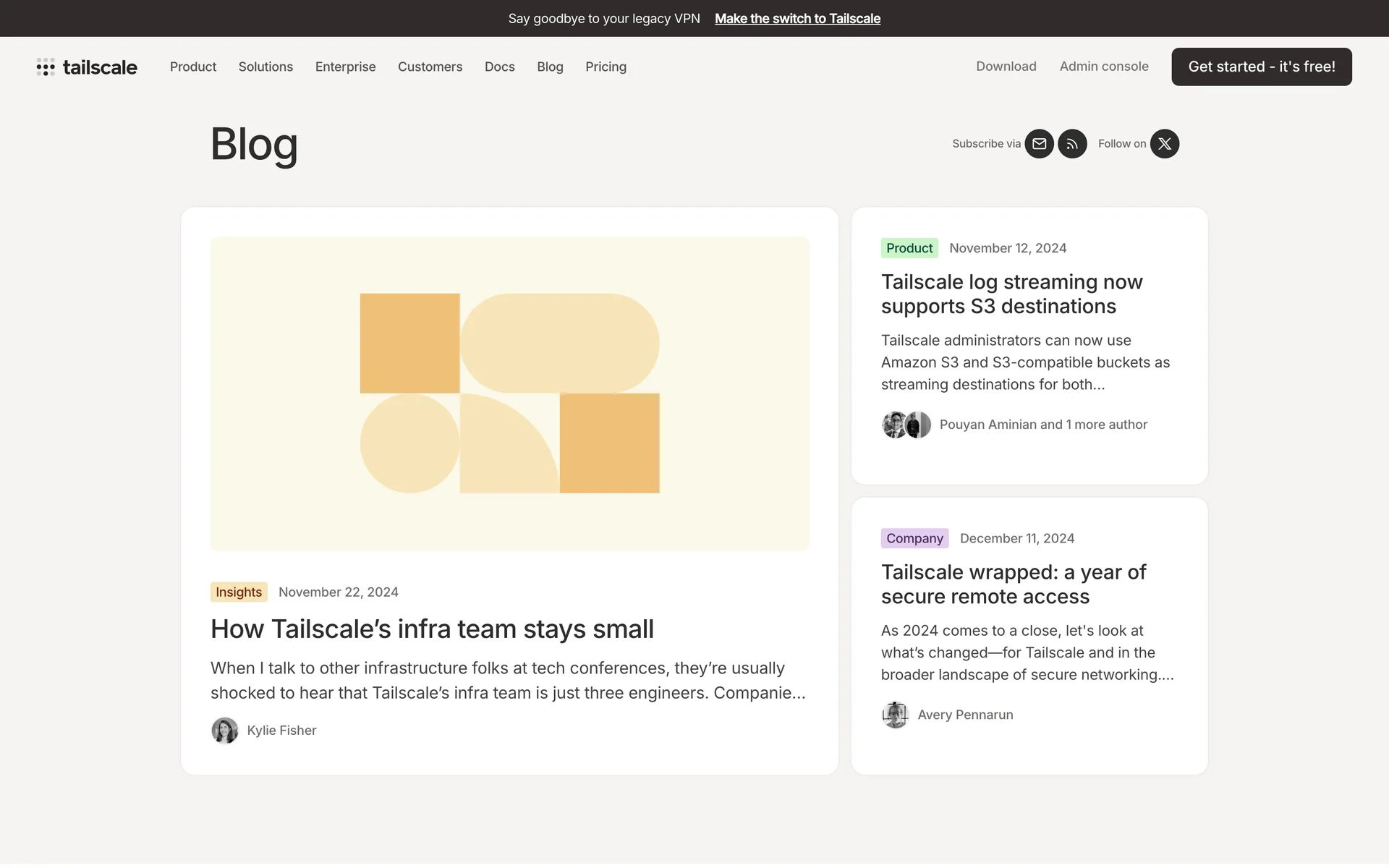Subscribe via the email envelope icon
1389x868 pixels.
point(1039,144)
